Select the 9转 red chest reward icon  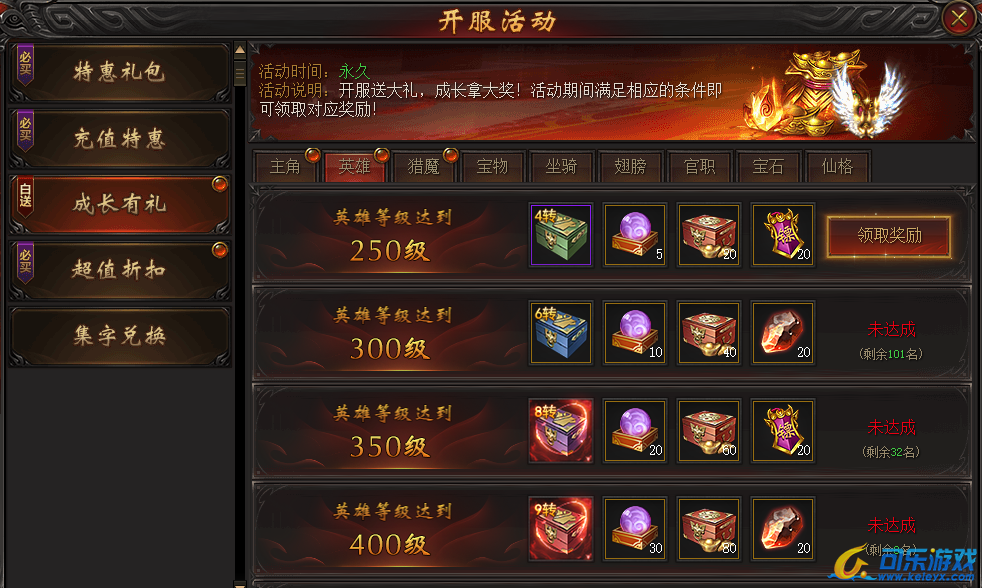[561, 529]
